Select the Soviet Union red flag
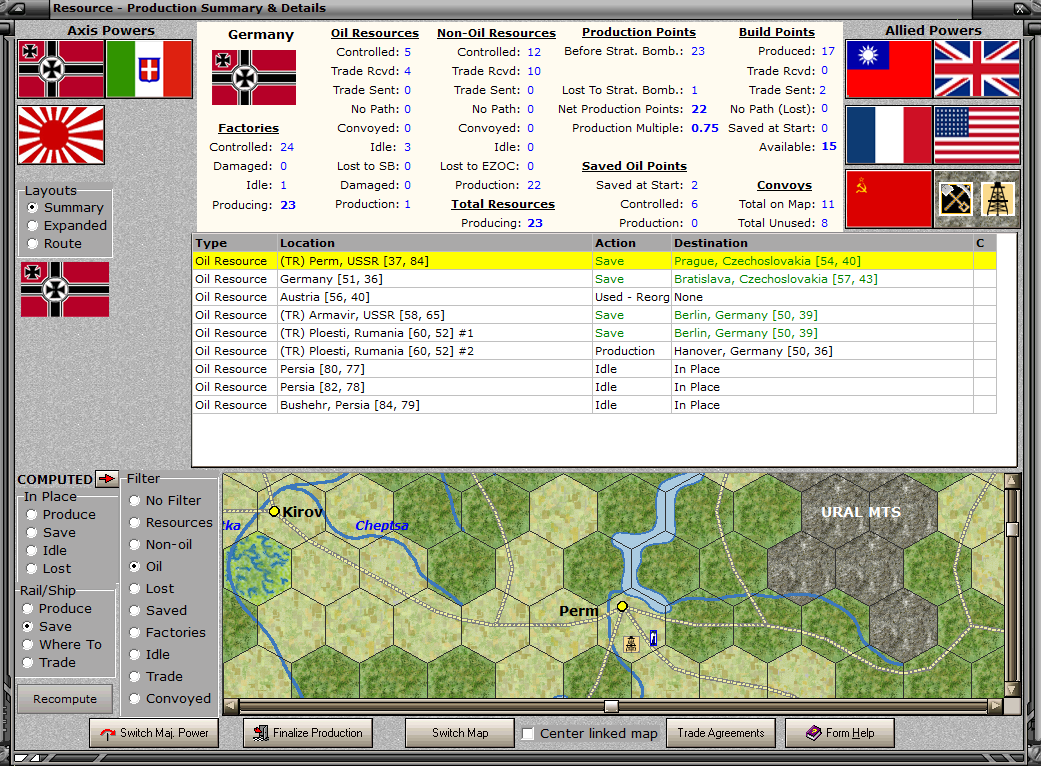This screenshot has height=766, width=1041. pos(889,199)
